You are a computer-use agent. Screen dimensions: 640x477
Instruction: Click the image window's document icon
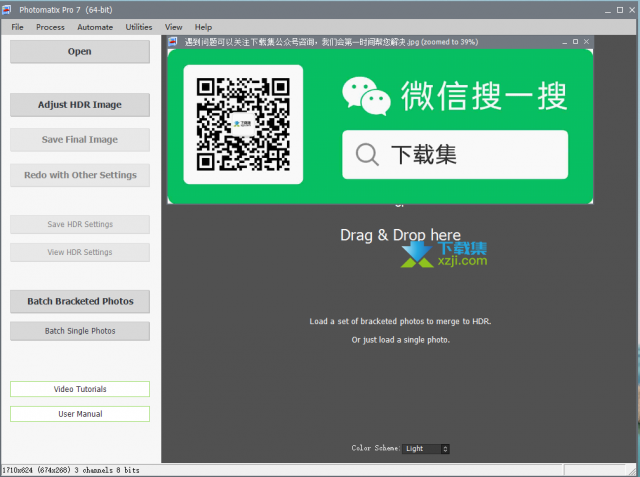[173, 42]
